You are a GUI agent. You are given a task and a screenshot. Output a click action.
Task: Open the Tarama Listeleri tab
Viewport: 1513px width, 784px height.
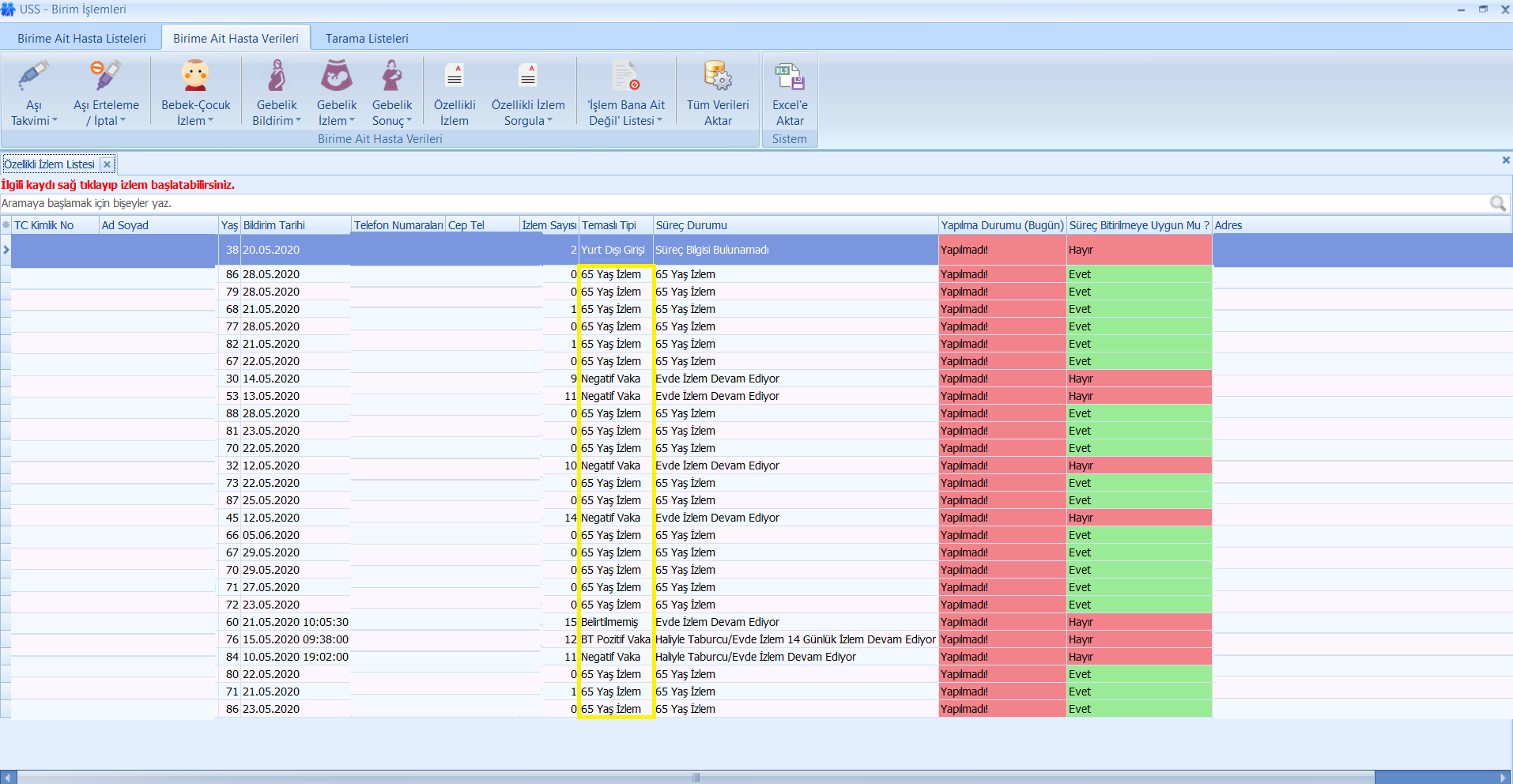(367, 38)
